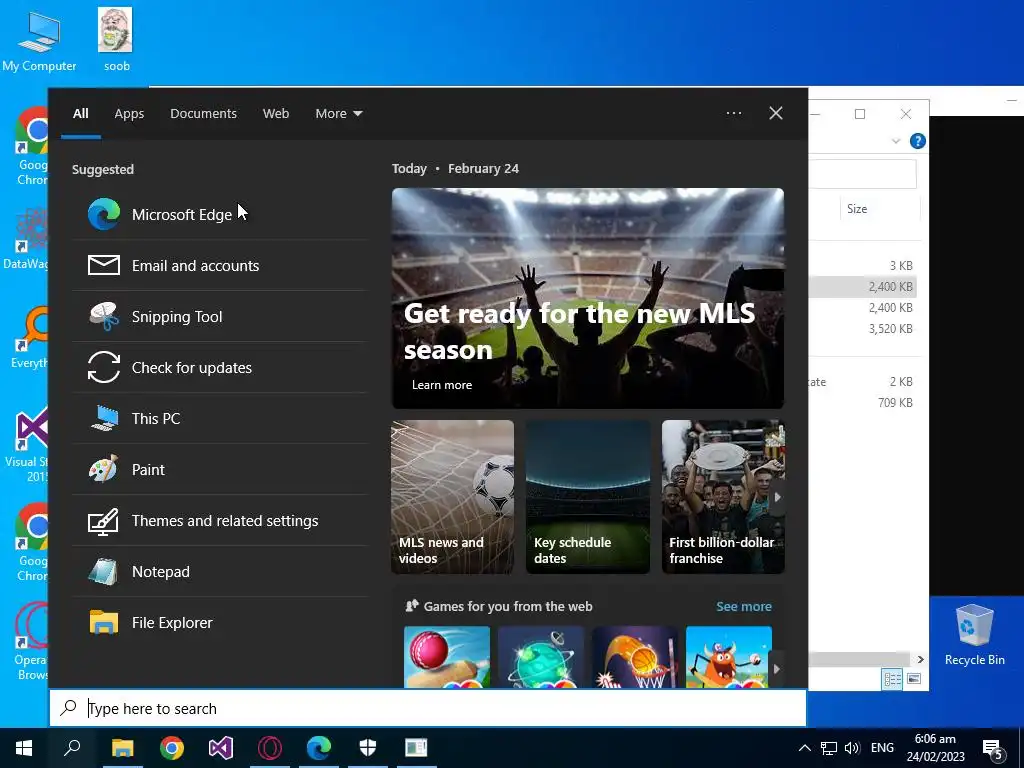The image size is (1024, 768).
Task: Open File Explorer from suggested list
Action: (x=219, y=622)
